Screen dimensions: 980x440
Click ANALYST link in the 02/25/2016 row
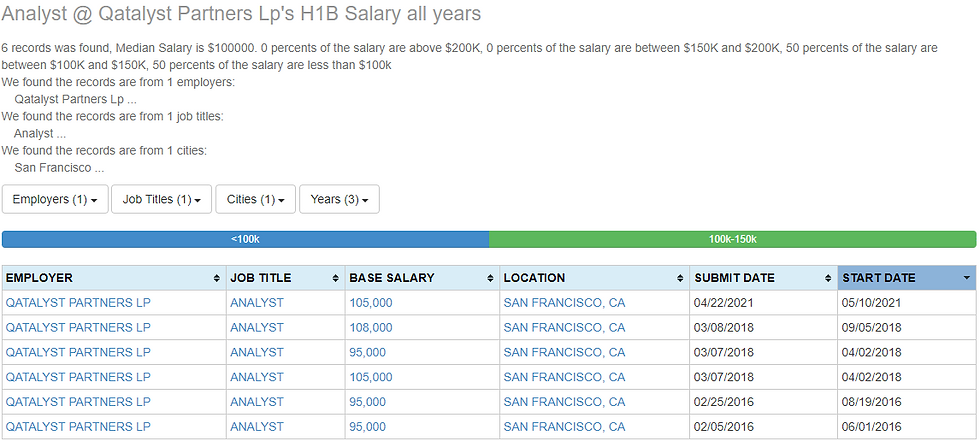pos(257,402)
